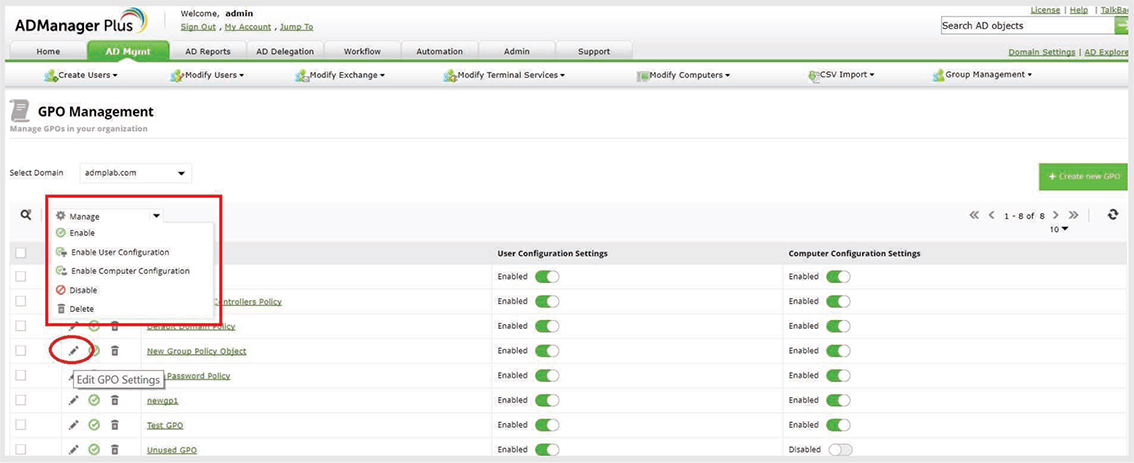Viewport: 1134px width, 463px height.
Task: Open the Unused GPO link
Action: [x=171, y=449]
